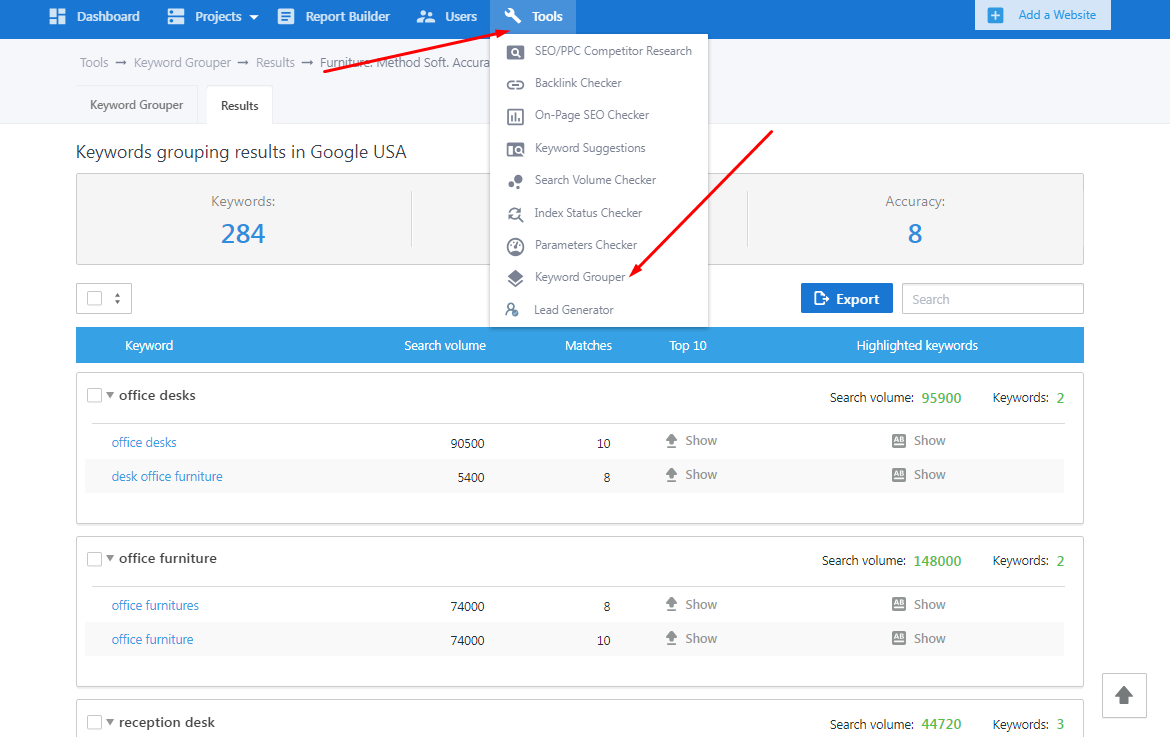Image resolution: width=1170 pixels, height=737 pixels.
Task: Switch to the Results tab
Action: click(240, 106)
